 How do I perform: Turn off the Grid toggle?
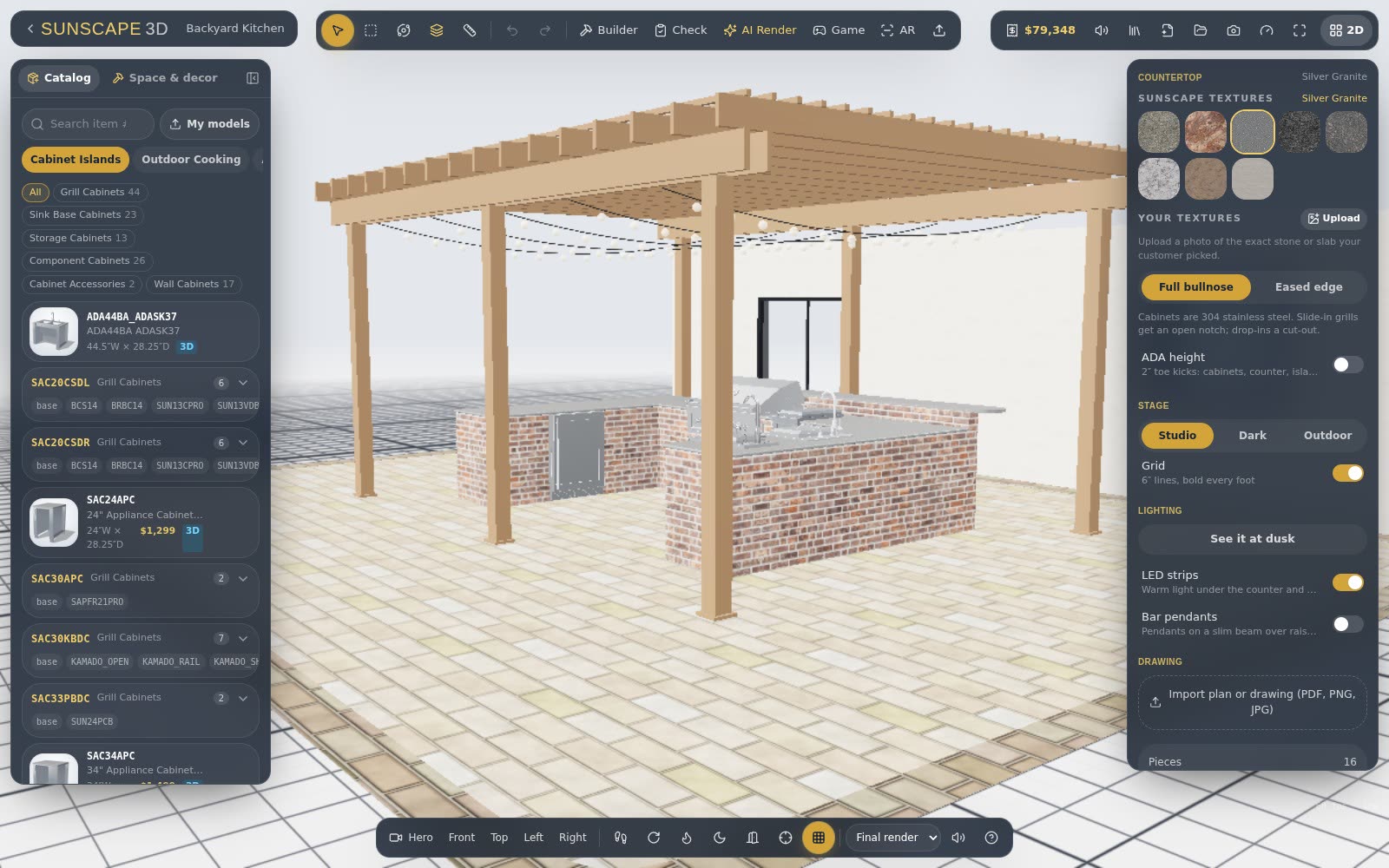coord(1347,473)
